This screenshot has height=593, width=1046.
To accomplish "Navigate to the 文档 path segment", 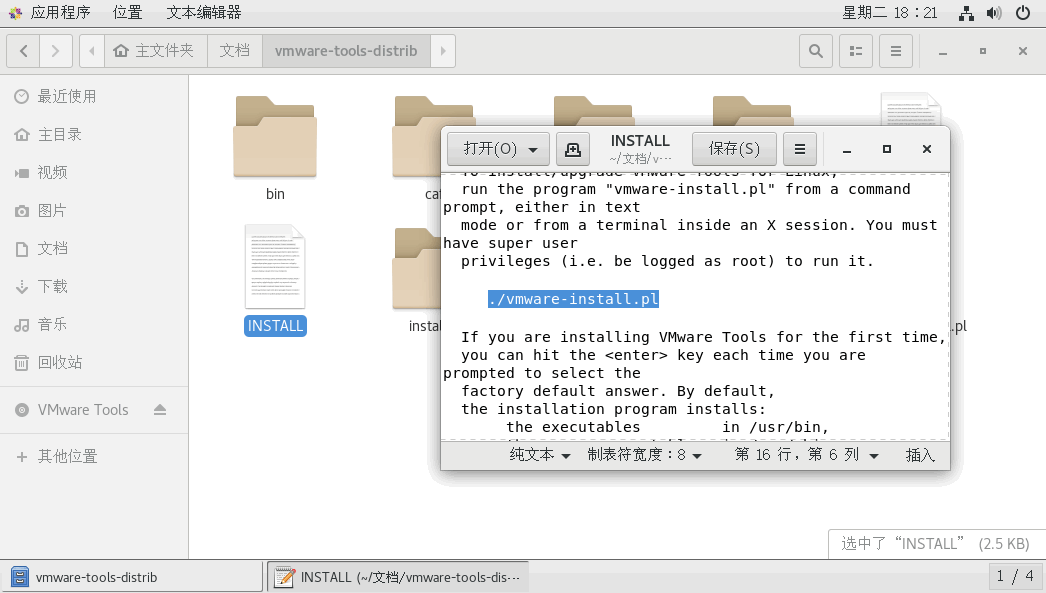I will coord(235,51).
